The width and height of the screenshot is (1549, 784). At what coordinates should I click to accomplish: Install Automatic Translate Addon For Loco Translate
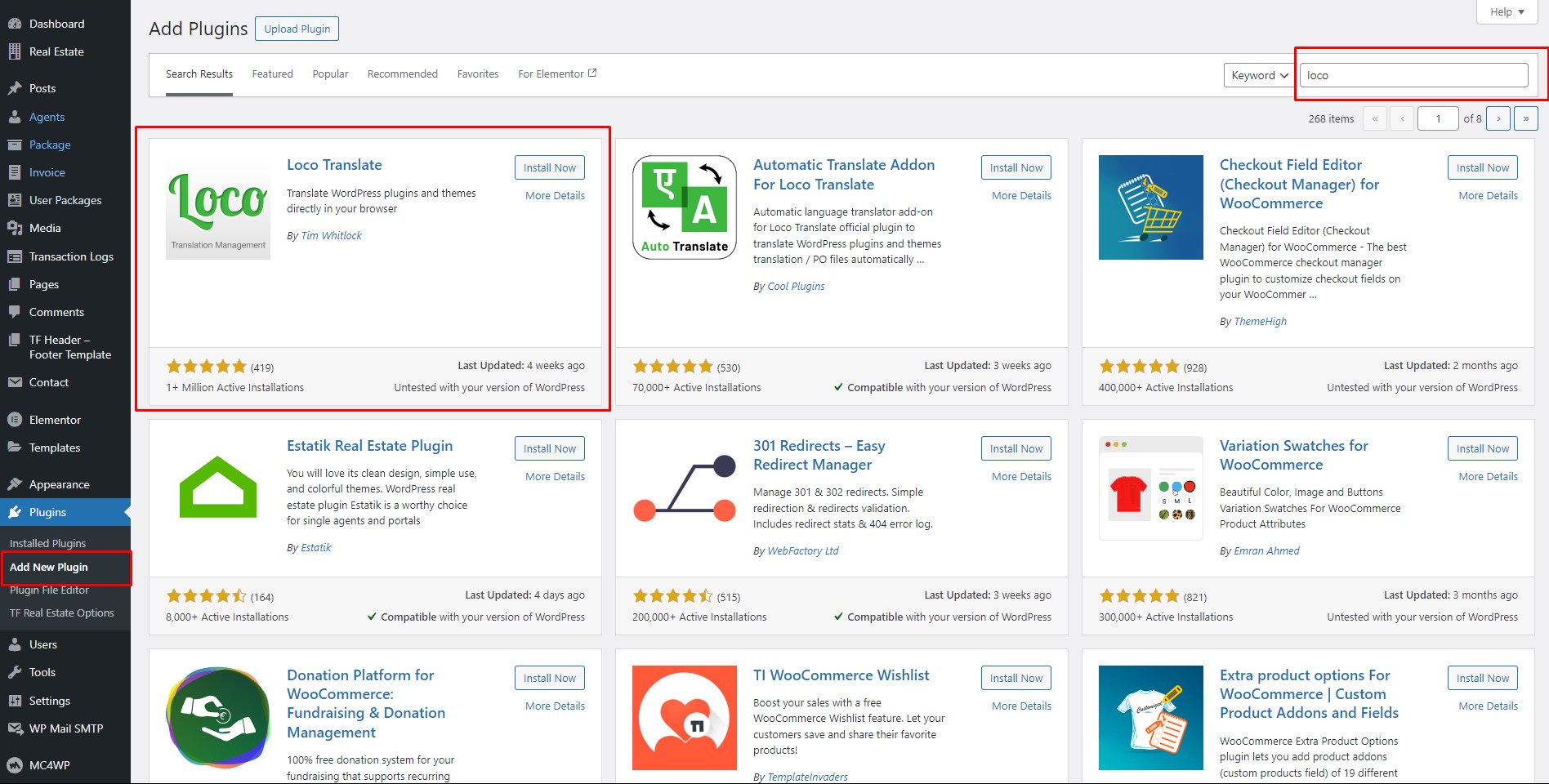(x=1016, y=167)
